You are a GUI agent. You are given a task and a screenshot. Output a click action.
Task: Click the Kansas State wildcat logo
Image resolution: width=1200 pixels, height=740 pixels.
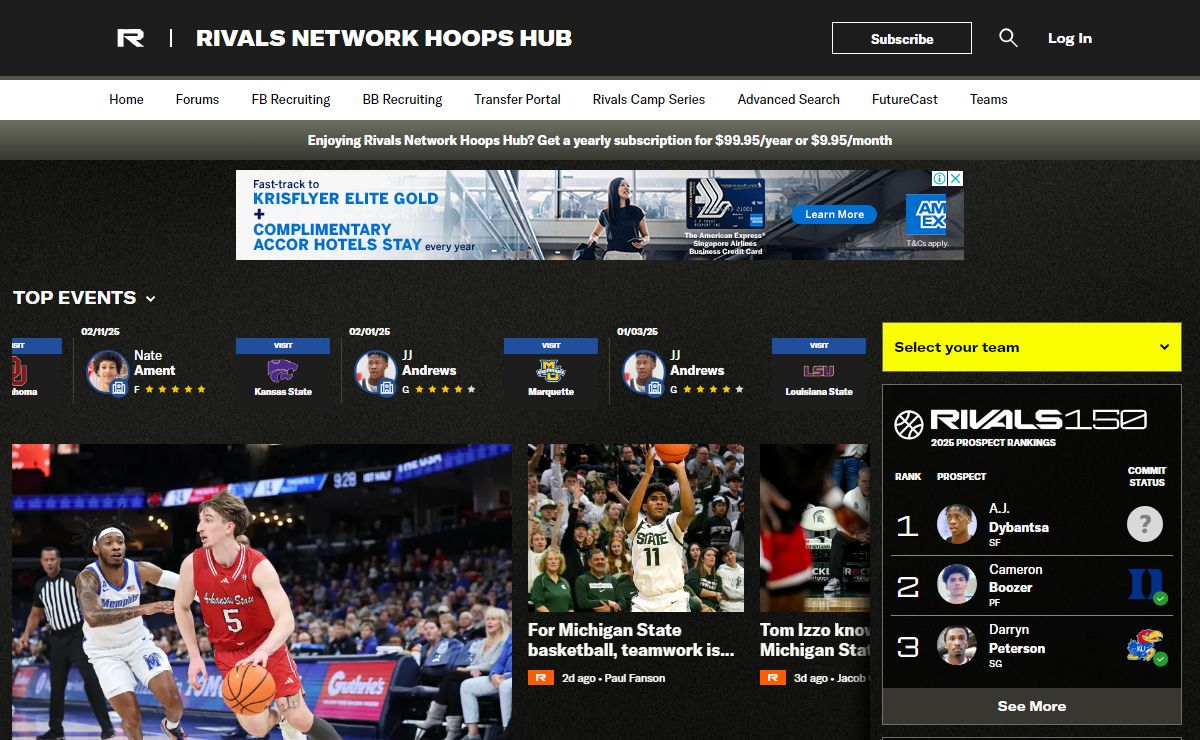click(283, 370)
